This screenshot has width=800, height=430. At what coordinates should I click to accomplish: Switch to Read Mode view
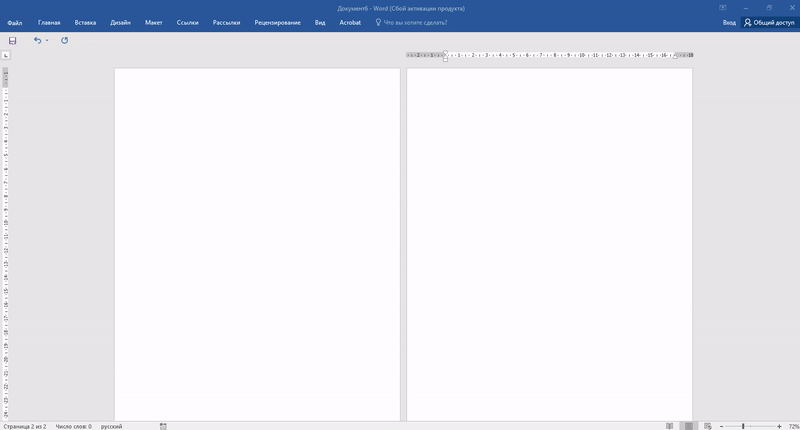(670, 426)
